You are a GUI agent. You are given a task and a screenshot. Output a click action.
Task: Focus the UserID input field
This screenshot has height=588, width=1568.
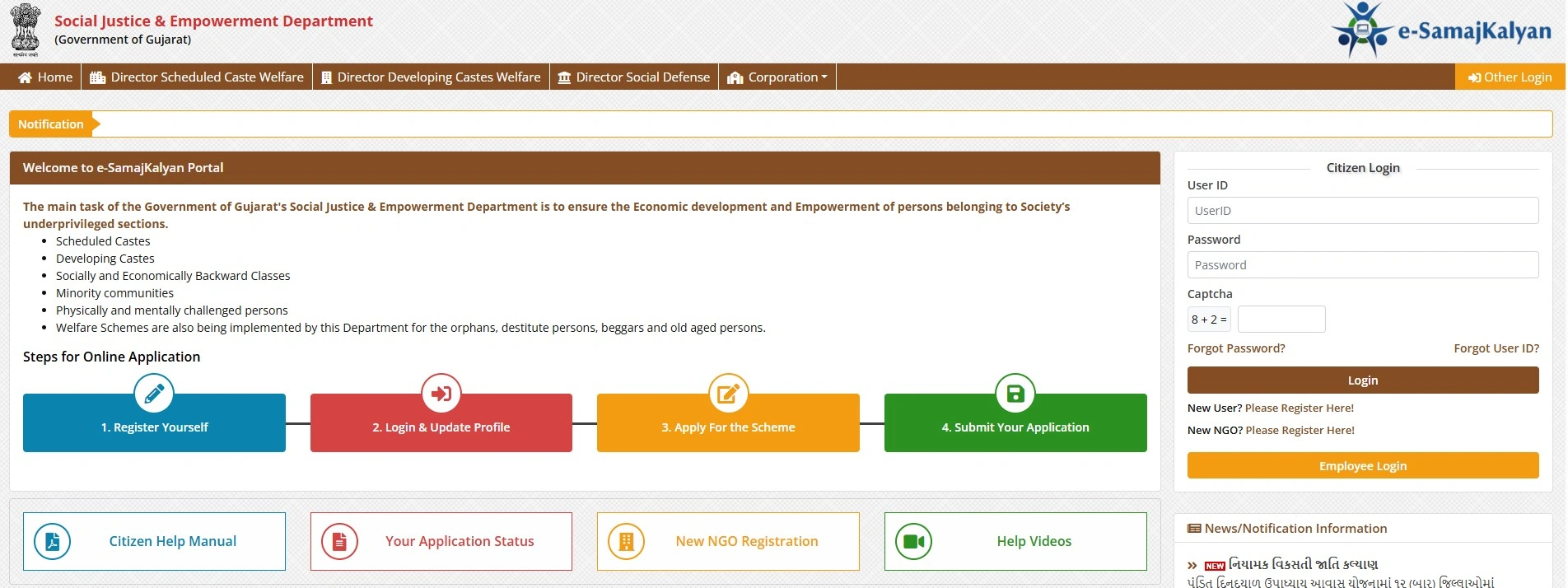pyautogui.click(x=1363, y=211)
